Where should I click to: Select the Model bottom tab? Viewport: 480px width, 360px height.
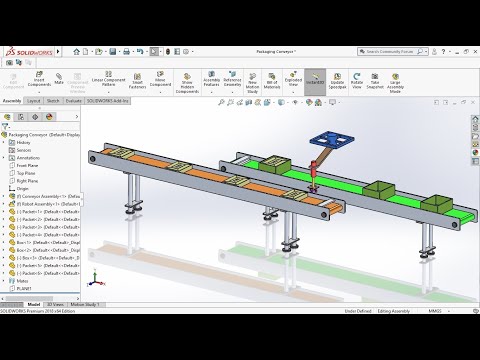click(x=34, y=304)
